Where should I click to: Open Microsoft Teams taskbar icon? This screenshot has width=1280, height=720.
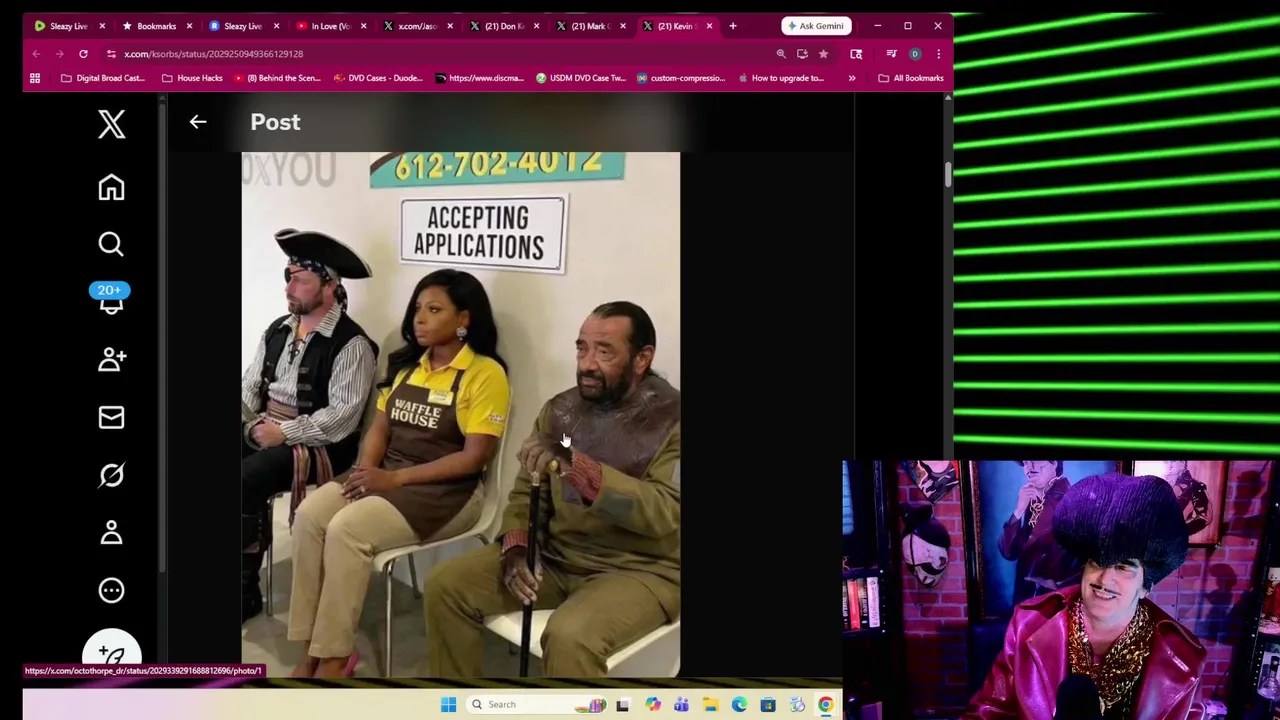681,705
